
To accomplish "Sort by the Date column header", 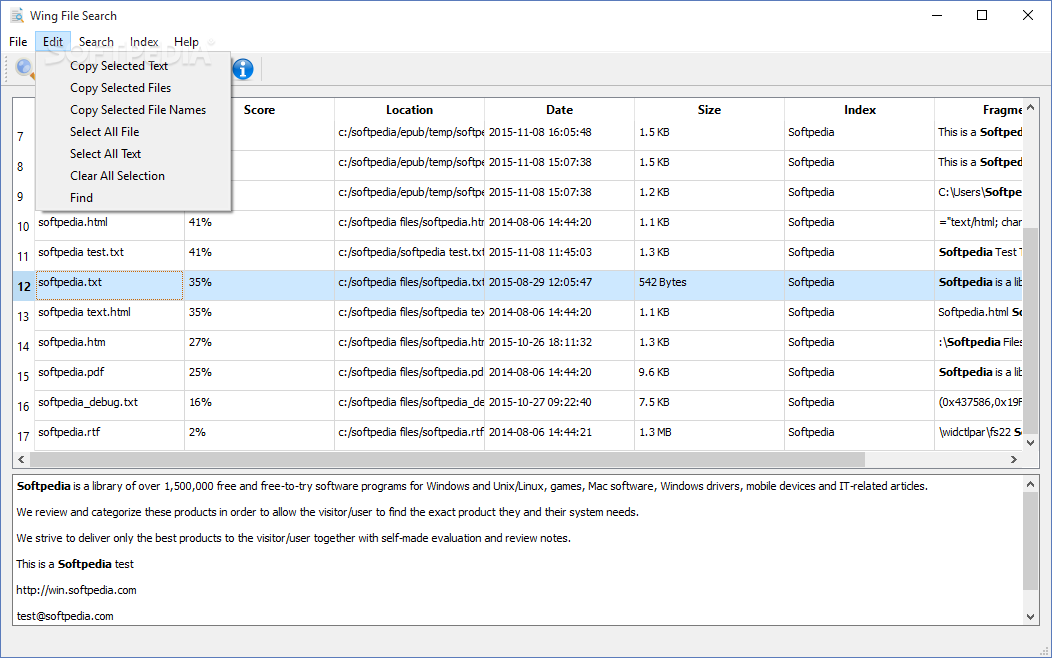I will click(x=560, y=110).
